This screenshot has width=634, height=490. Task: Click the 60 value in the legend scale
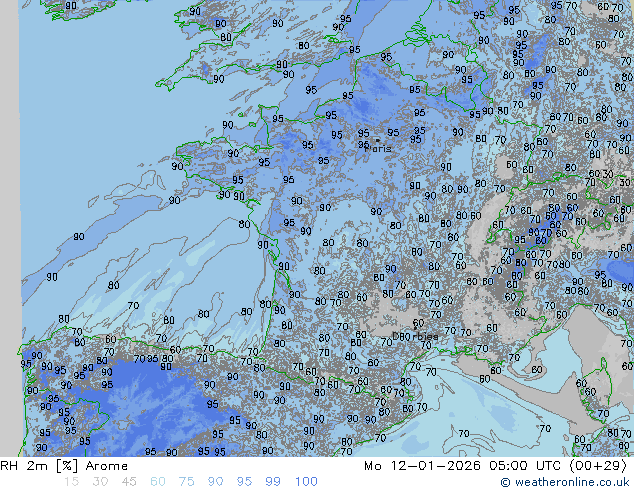(x=158, y=482)
